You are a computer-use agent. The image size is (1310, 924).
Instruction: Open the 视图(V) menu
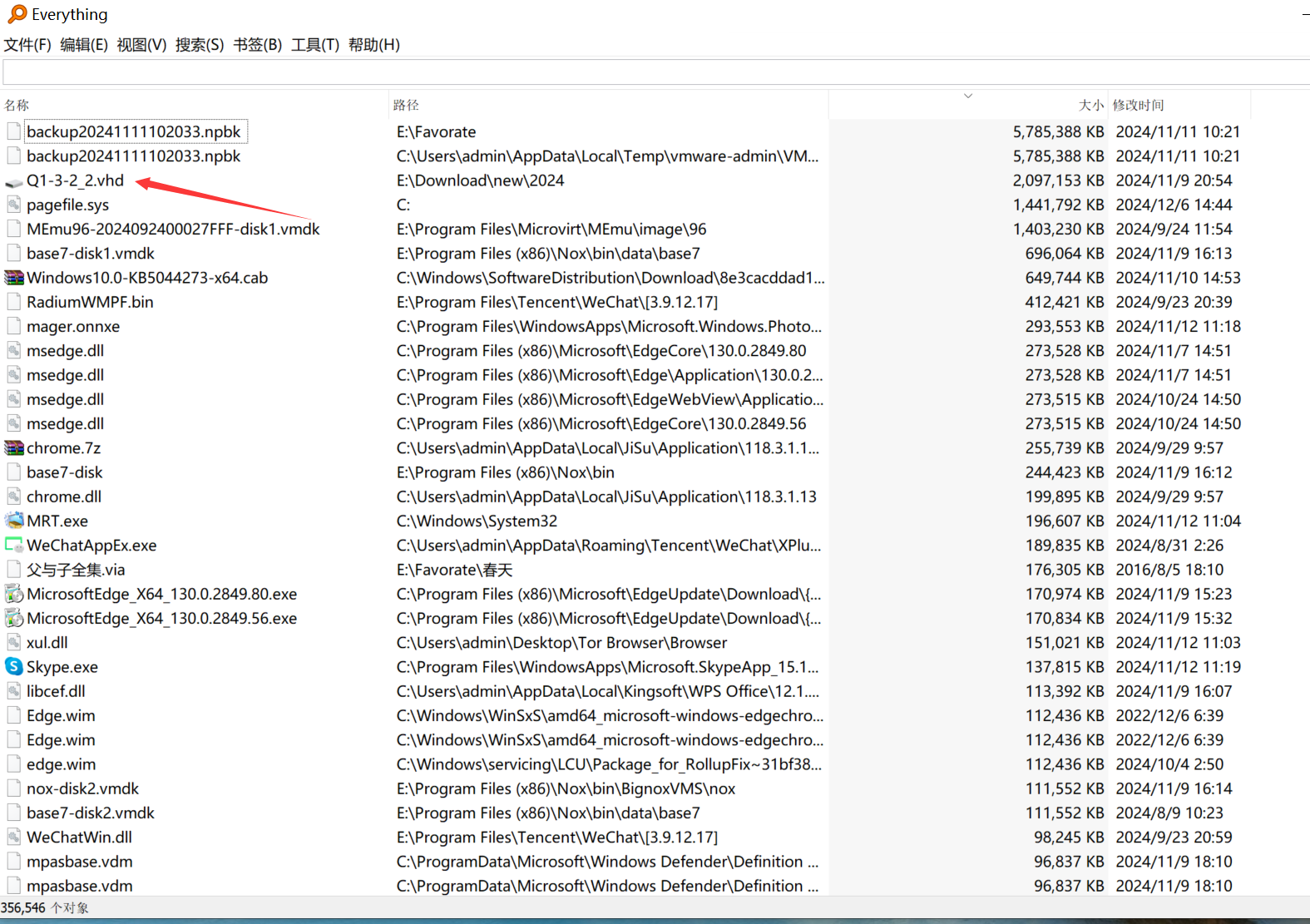click(141, 45)
